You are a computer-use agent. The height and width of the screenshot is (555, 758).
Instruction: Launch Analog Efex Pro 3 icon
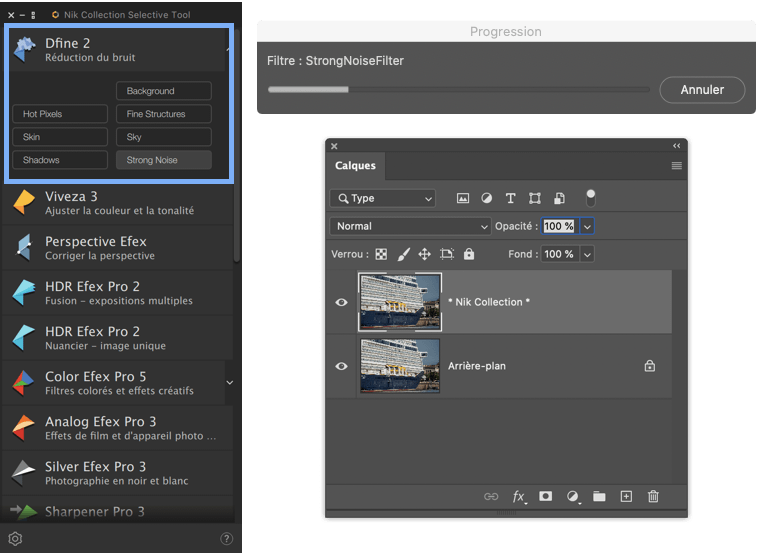pyautogui.click(x=23, y=428)
